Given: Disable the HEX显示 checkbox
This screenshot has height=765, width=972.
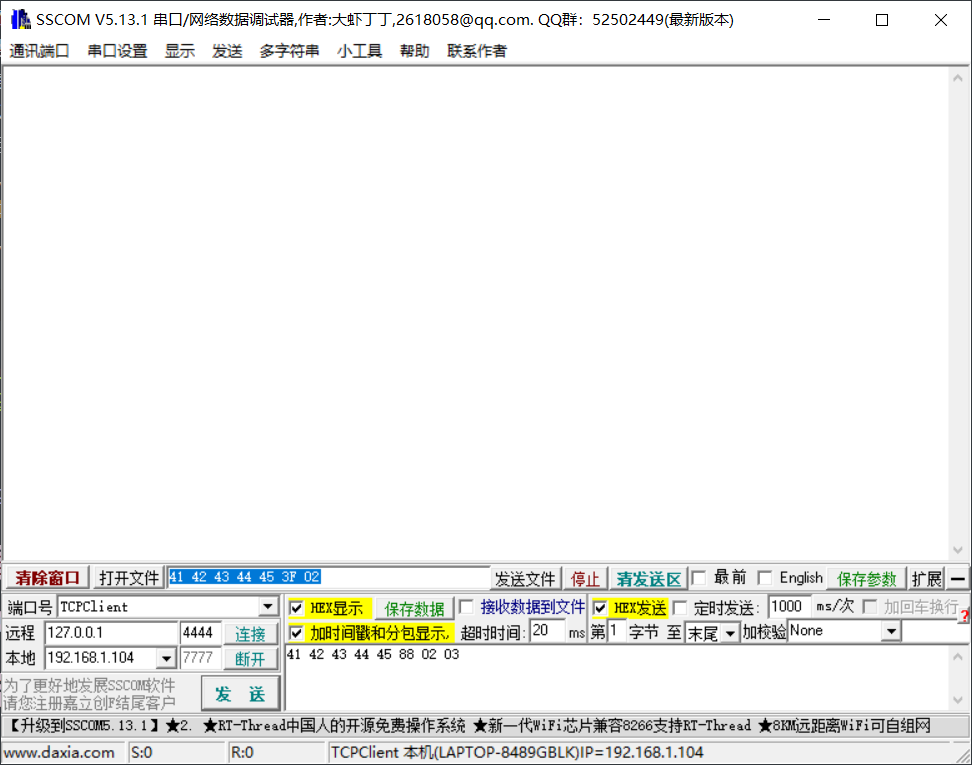Looking at the screenshot, I should 296,607.
